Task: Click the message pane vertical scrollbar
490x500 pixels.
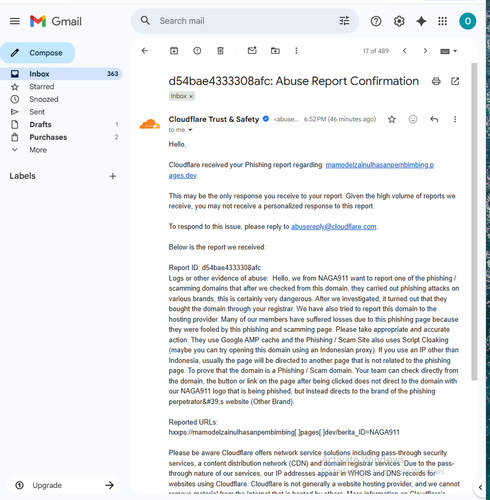Action: point(474,221)
